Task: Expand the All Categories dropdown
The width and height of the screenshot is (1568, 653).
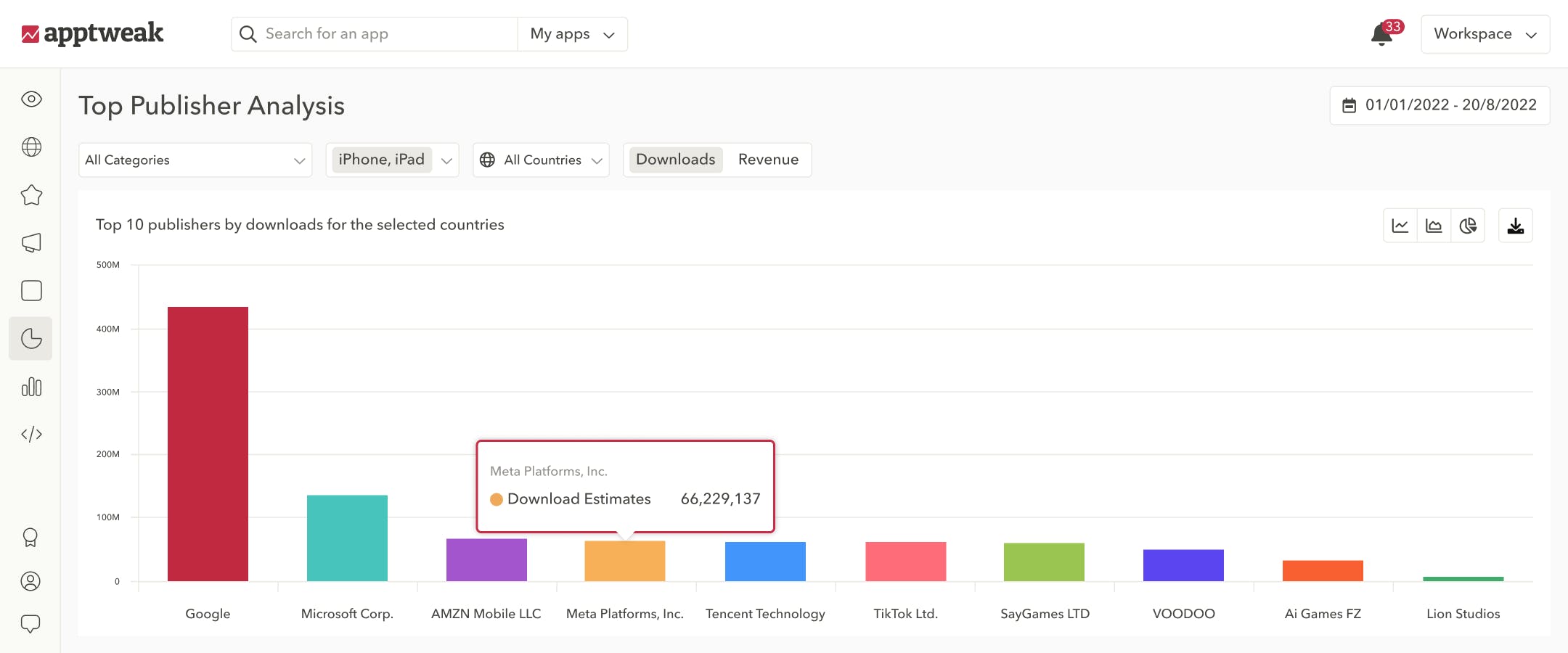Action: coord(195,160)
